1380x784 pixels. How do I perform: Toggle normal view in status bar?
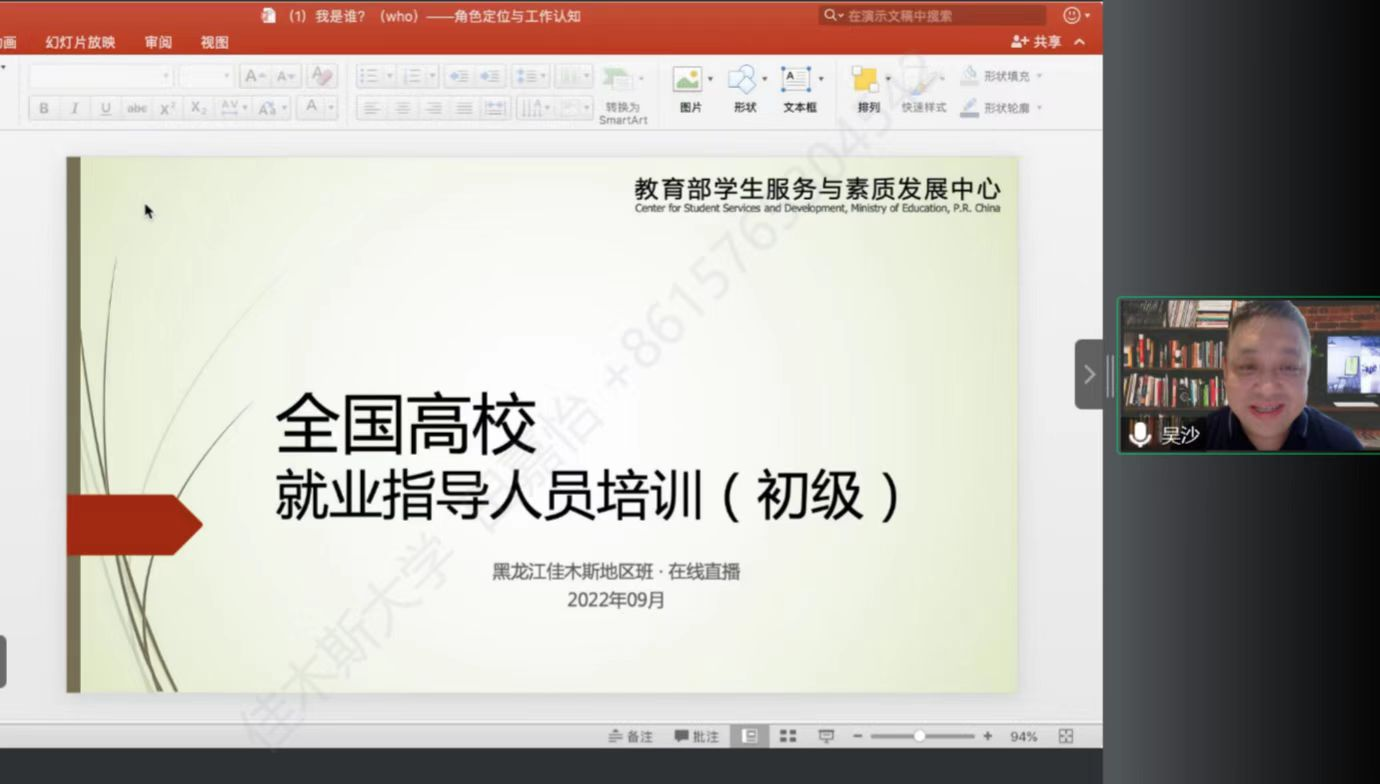[749, 736]
